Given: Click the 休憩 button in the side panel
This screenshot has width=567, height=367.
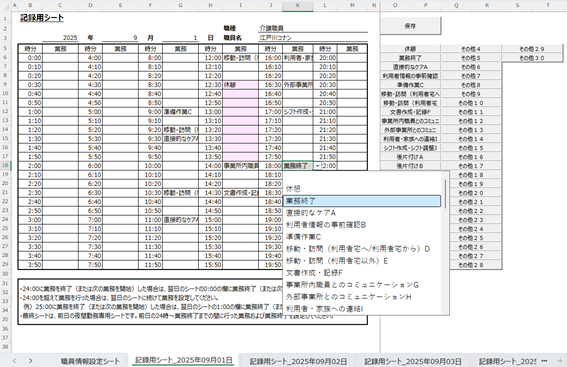Looking at the screenshot, I should (410, 49).
